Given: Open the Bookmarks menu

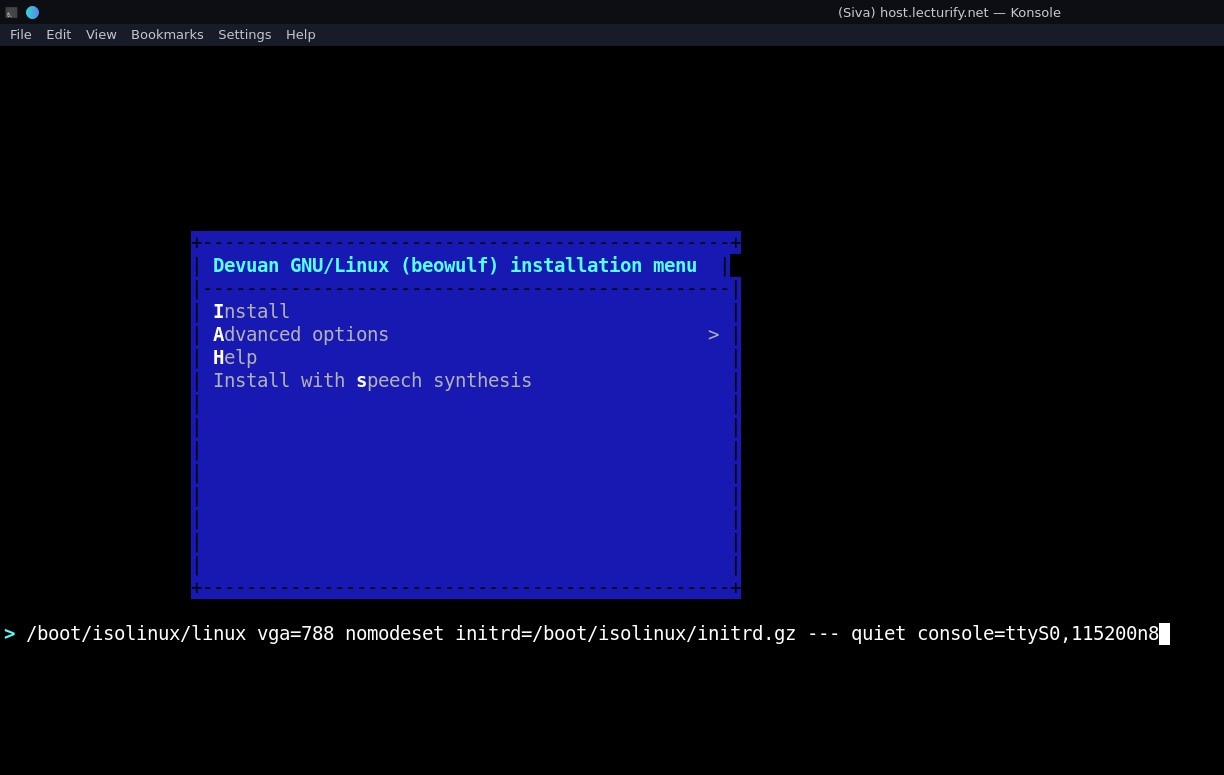Looking at the screenshot, I should [x=167, y=34].
